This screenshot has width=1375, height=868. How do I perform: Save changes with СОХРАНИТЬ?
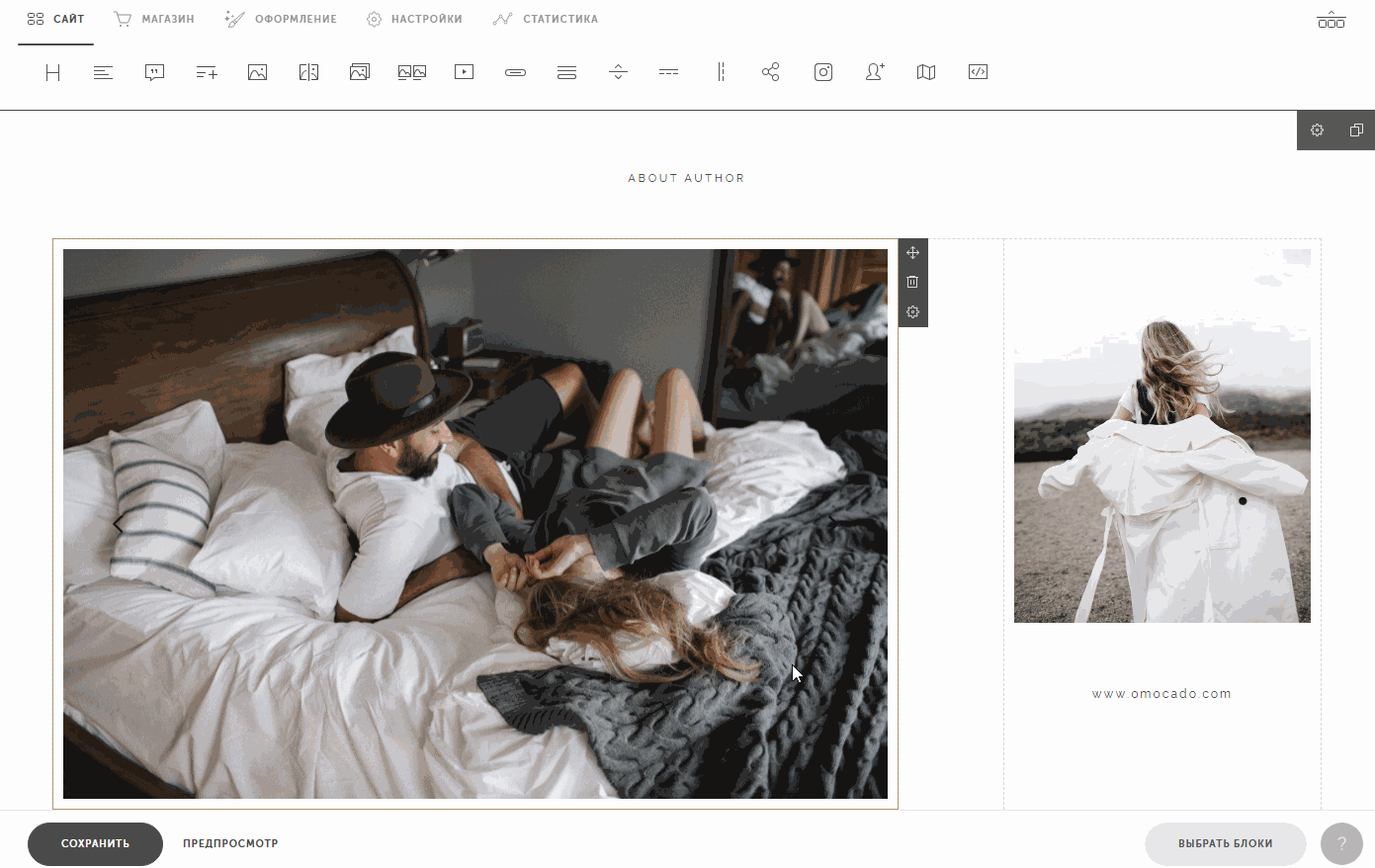(x=95, y=843)
